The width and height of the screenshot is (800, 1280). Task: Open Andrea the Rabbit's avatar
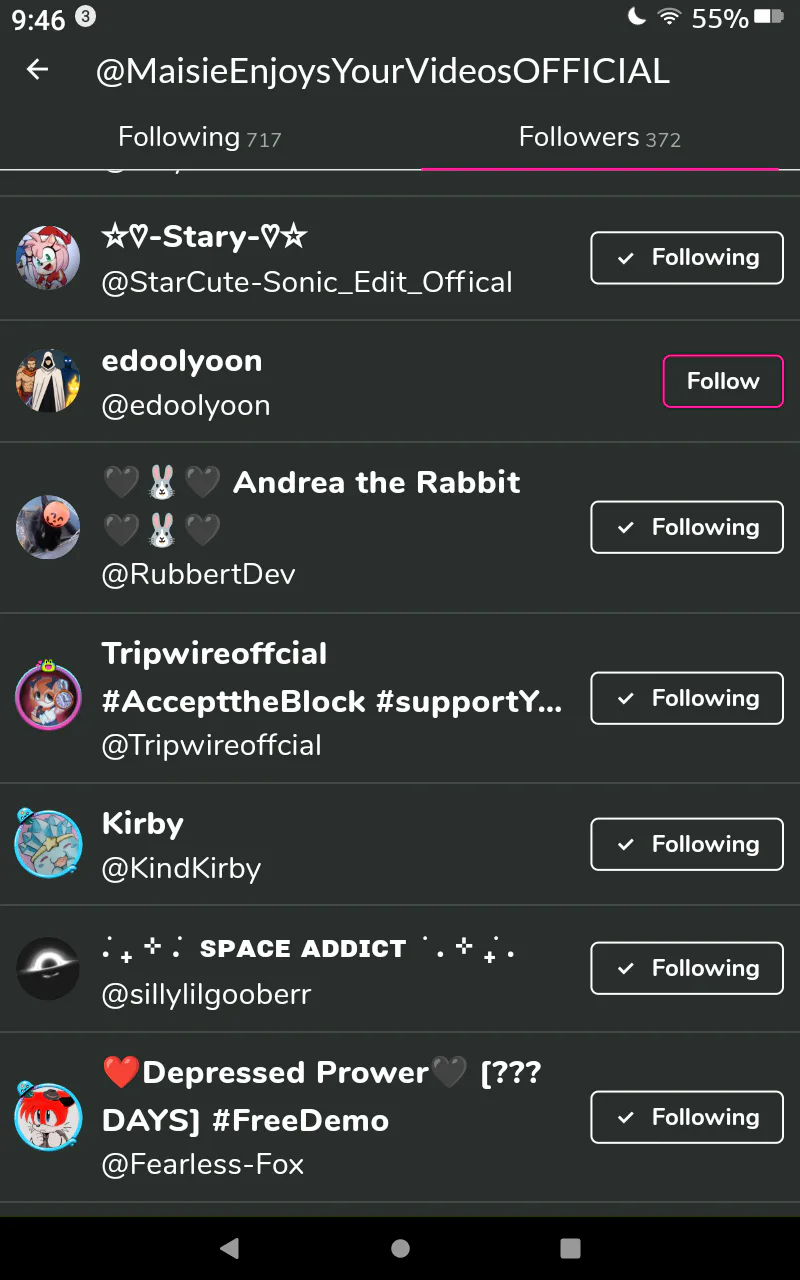pyautogui.click(x=48, y=527)
